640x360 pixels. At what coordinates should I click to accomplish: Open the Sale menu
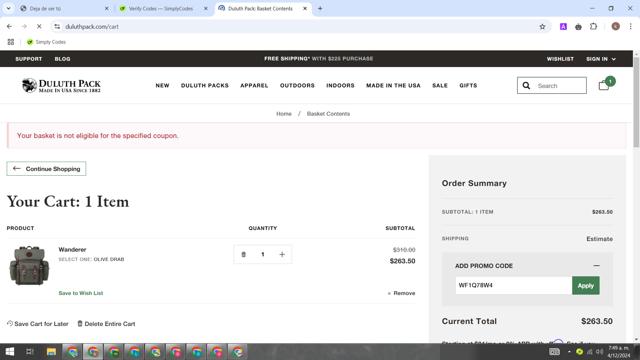point(440,85)
